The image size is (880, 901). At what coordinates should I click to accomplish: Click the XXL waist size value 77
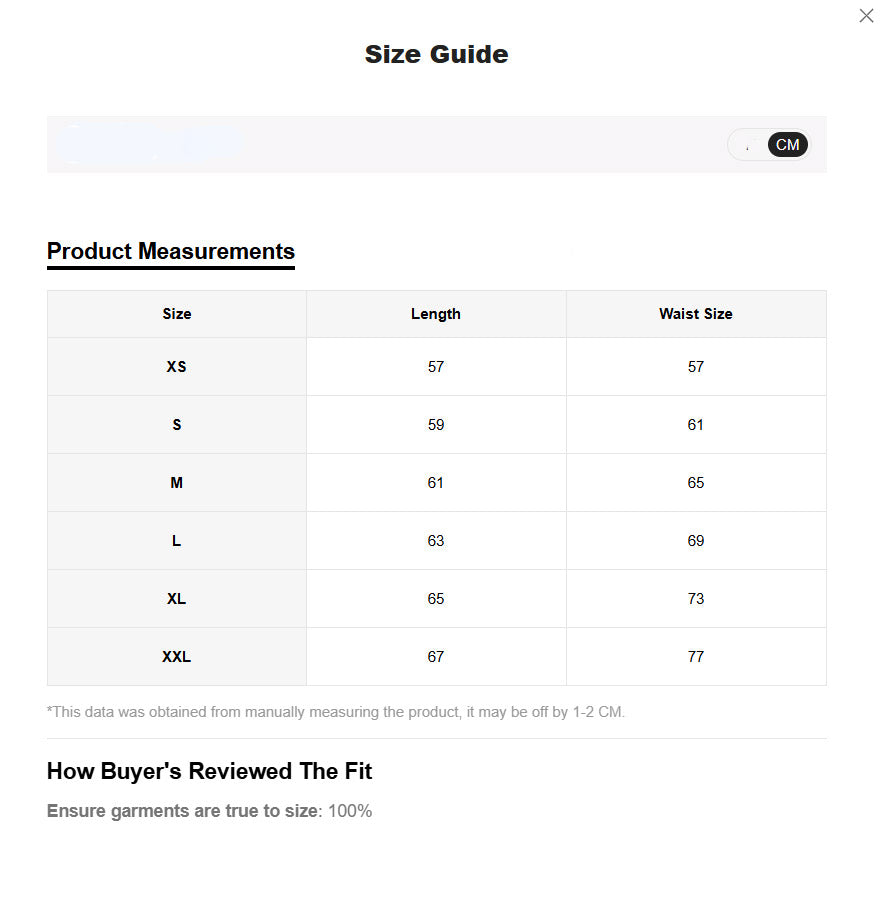coord(696,657)
